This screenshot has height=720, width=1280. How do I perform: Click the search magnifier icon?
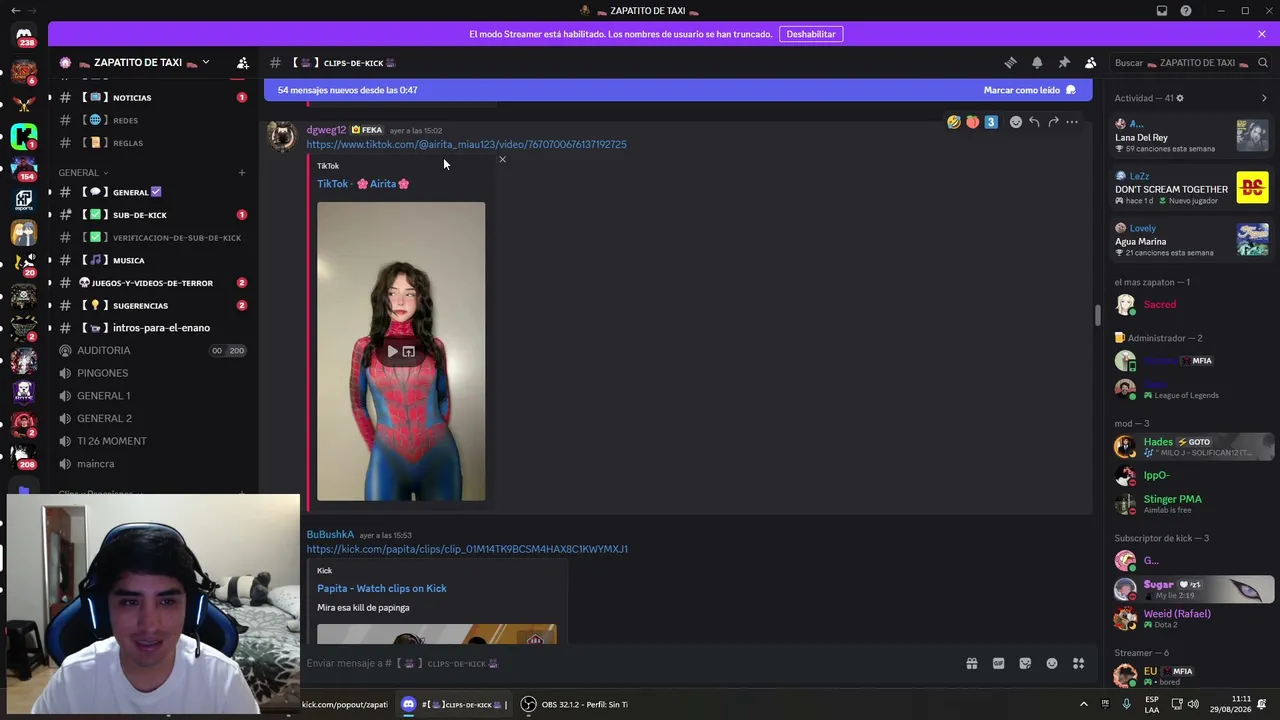point(1264,63)
